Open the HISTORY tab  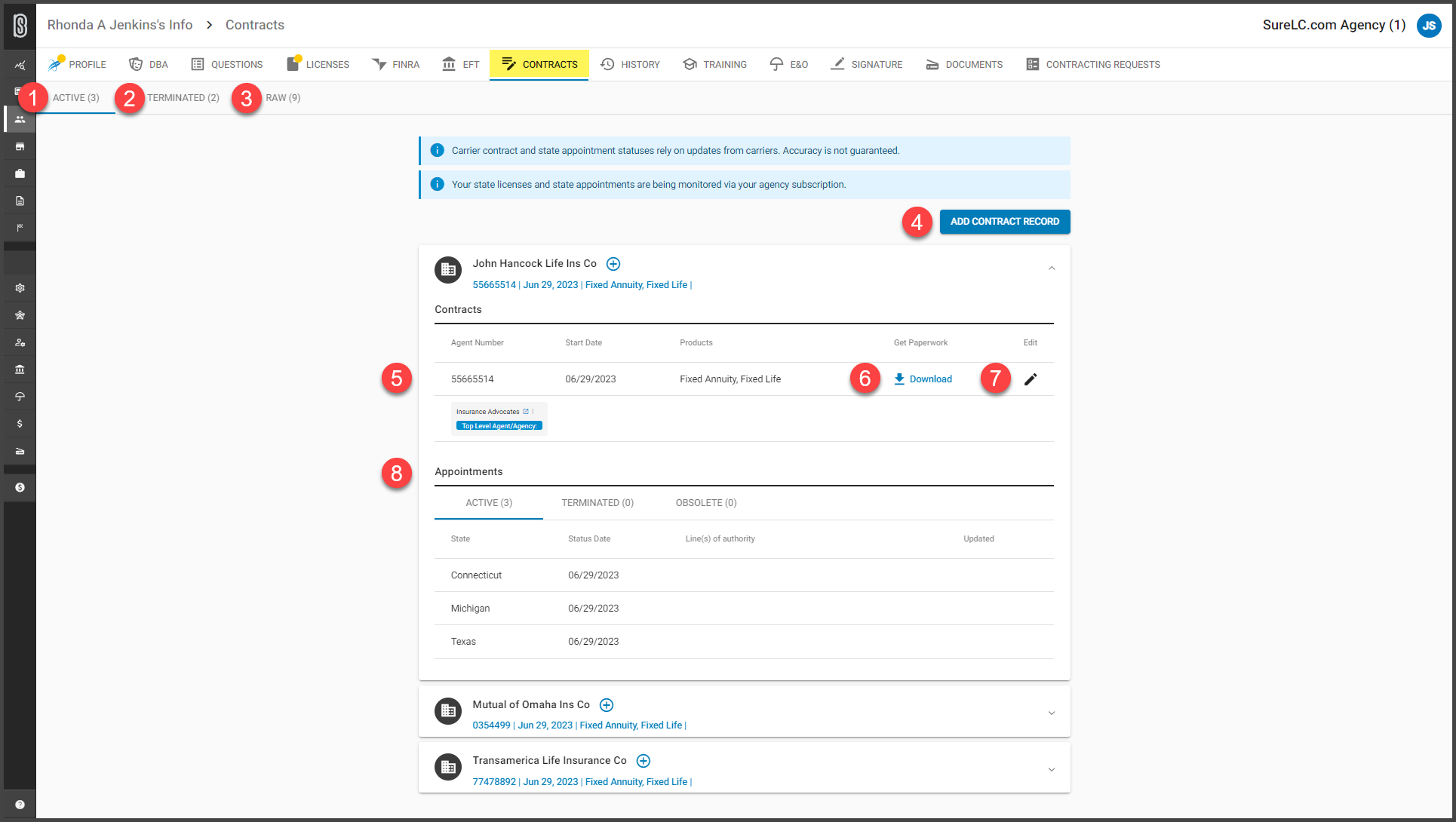pos(631,65)
